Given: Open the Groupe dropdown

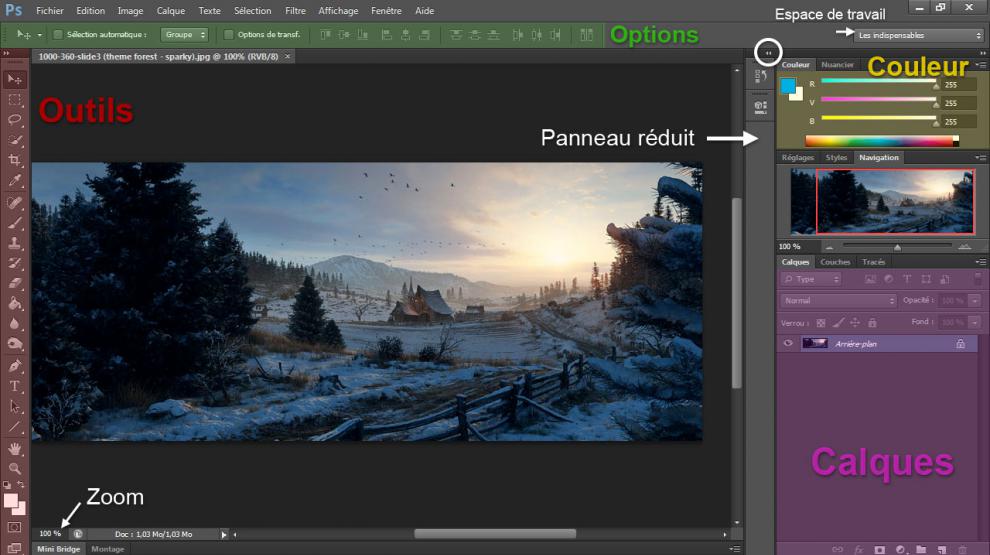Looking at the screenshot, I should [x=184, y=35].
